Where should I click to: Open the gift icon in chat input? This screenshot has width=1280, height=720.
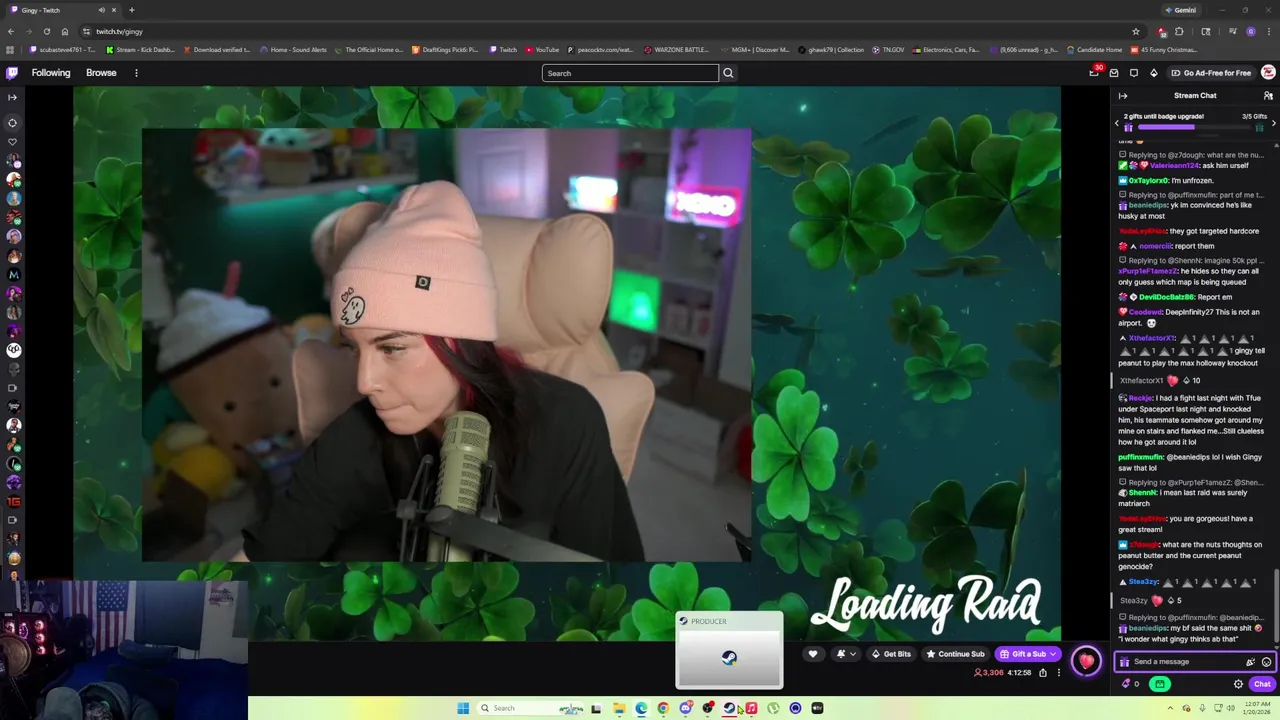tap(1124, 662)
